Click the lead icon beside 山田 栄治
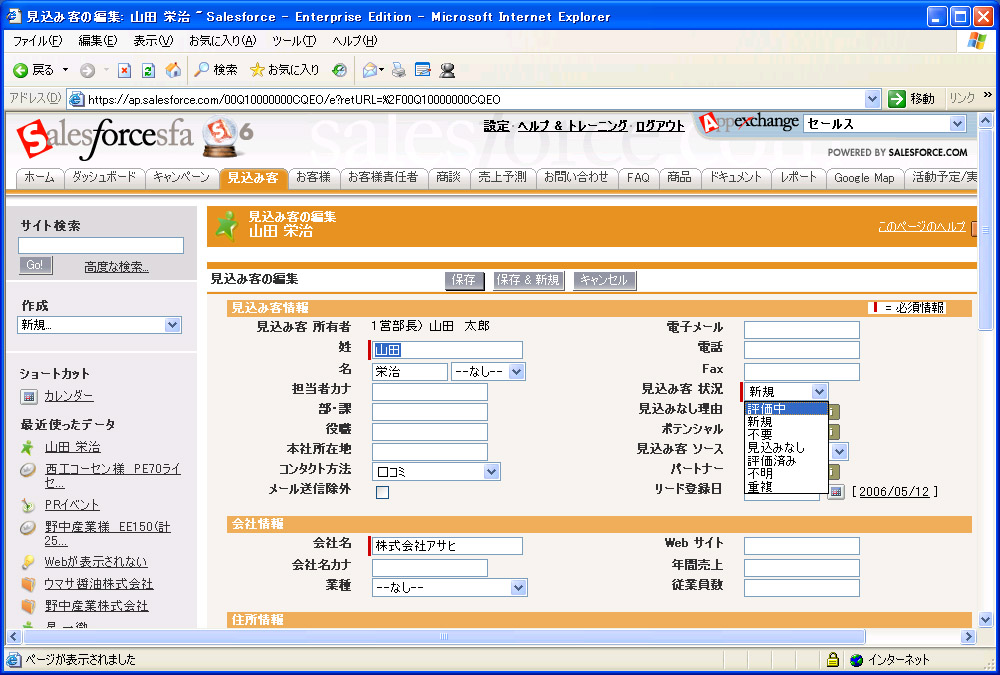Image resolution: width=1000 pixels, height=675 pixels. [27, 448]
